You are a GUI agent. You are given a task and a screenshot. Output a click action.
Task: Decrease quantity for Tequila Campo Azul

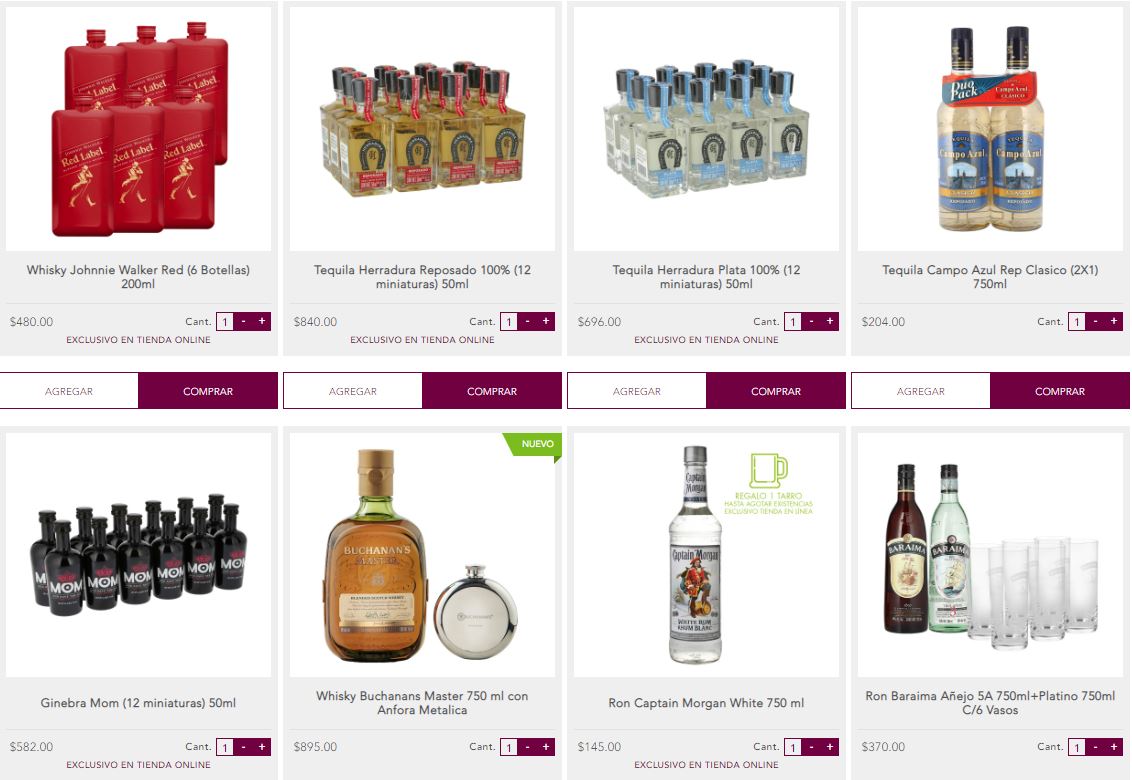[x=1095, y=321]
